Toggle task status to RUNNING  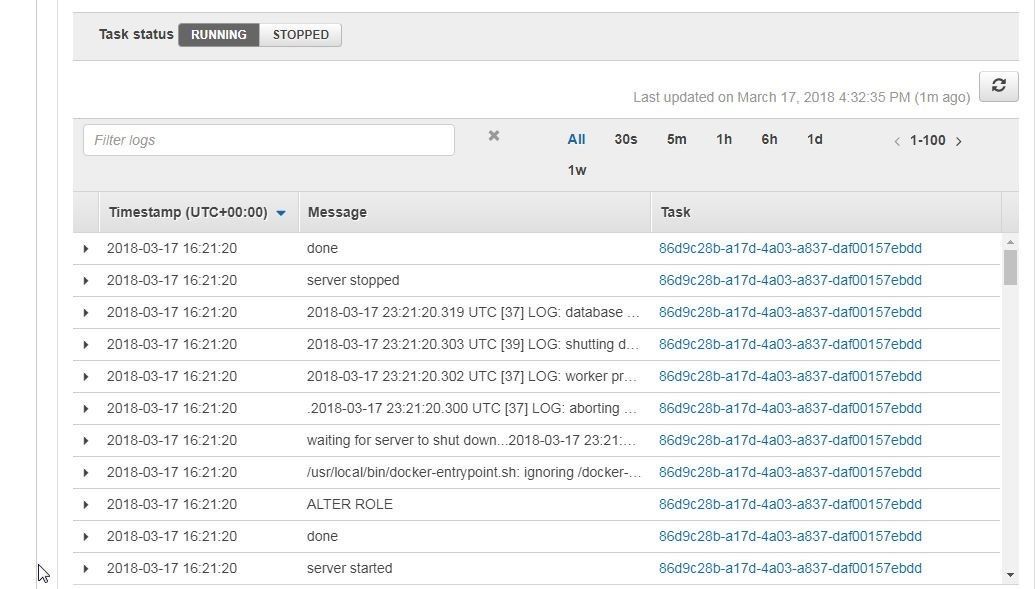218,35
